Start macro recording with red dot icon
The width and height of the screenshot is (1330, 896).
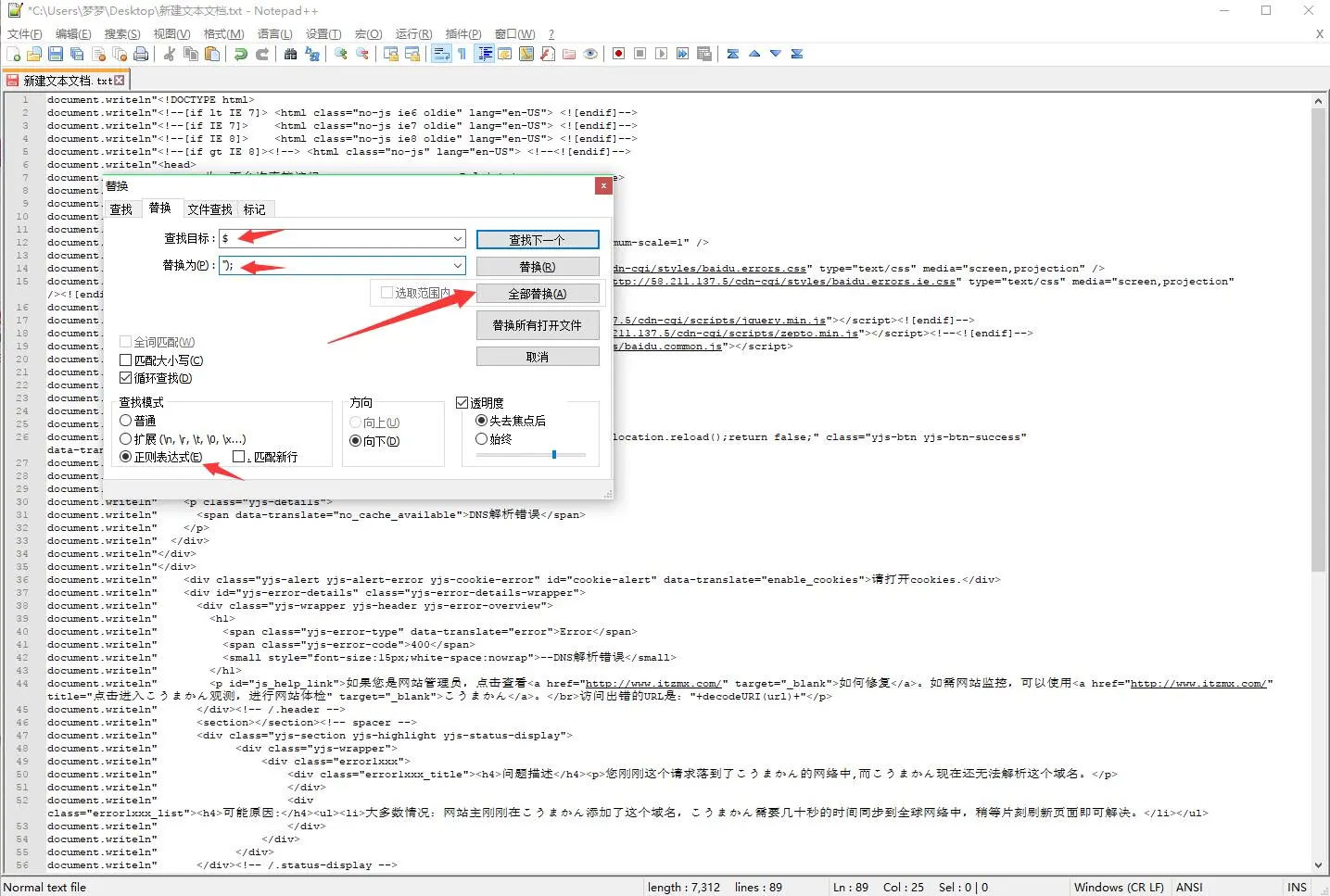click(618, 54)
